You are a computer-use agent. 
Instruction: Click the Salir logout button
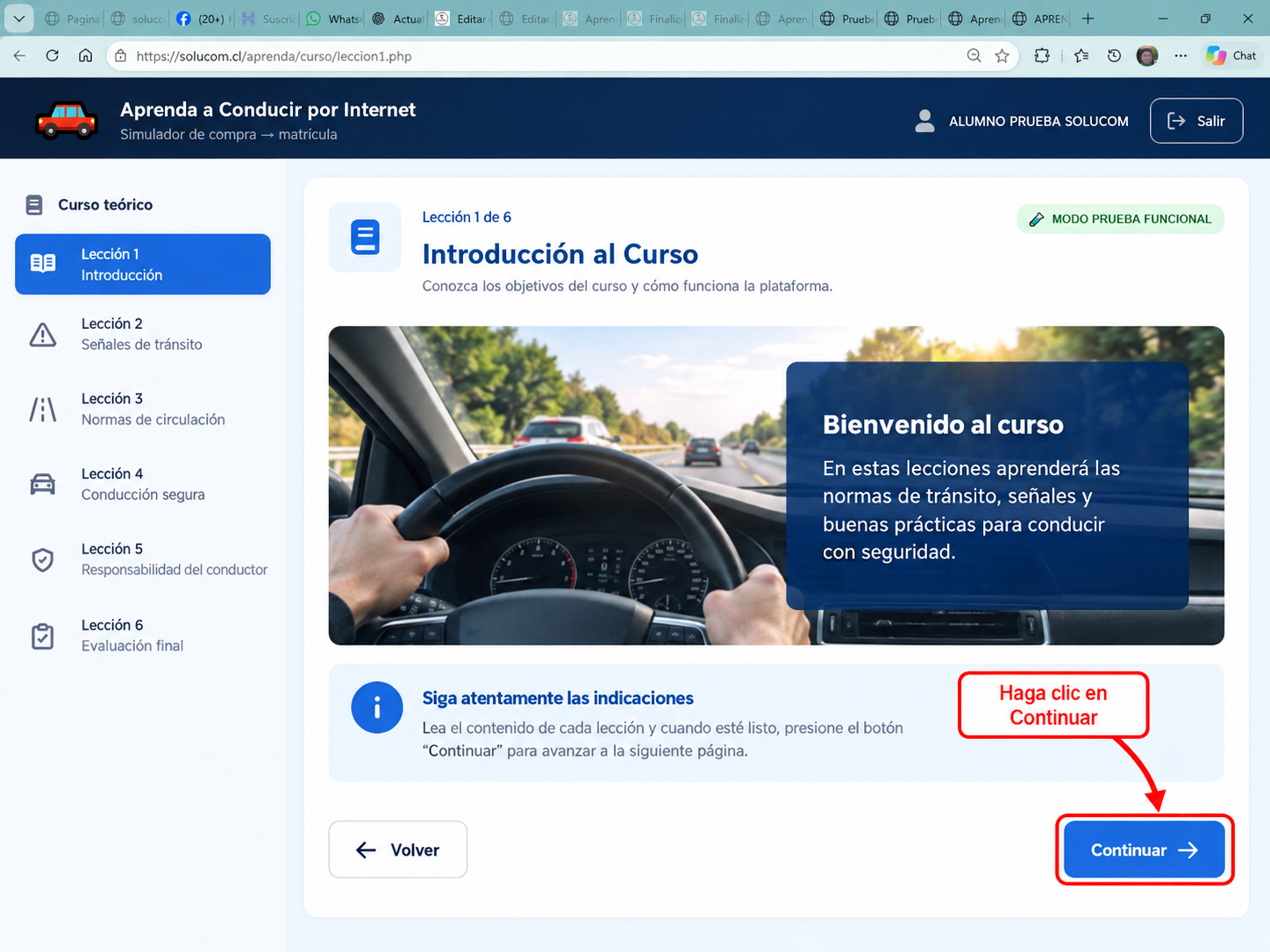(x=1196, y=121)
